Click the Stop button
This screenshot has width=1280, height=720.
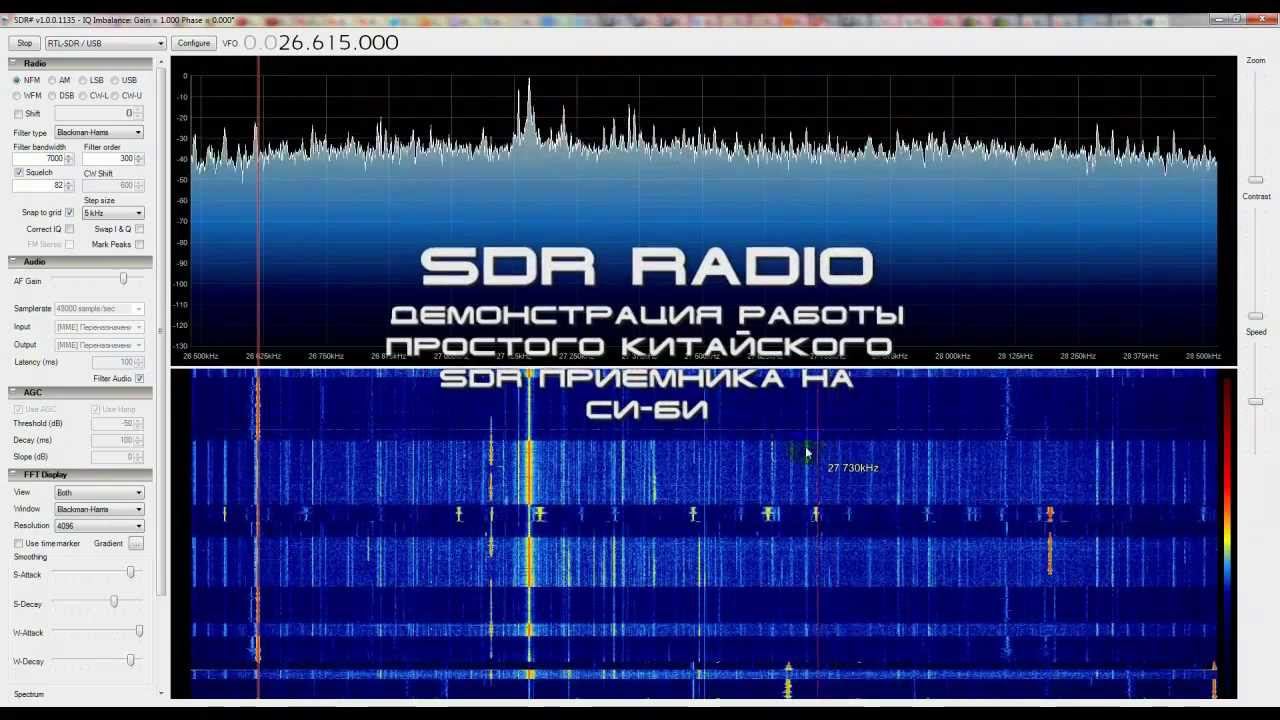click(24, 43)
